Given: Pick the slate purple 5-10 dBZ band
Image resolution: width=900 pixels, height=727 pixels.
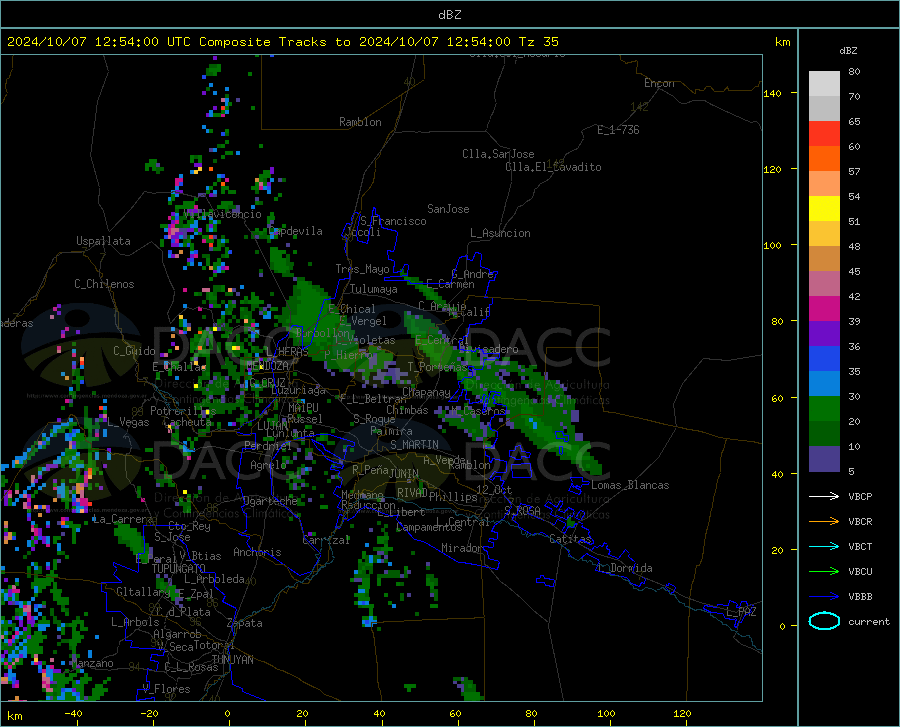Looking at the screenshot, I should pyautogui.click(x=824, y=459).
